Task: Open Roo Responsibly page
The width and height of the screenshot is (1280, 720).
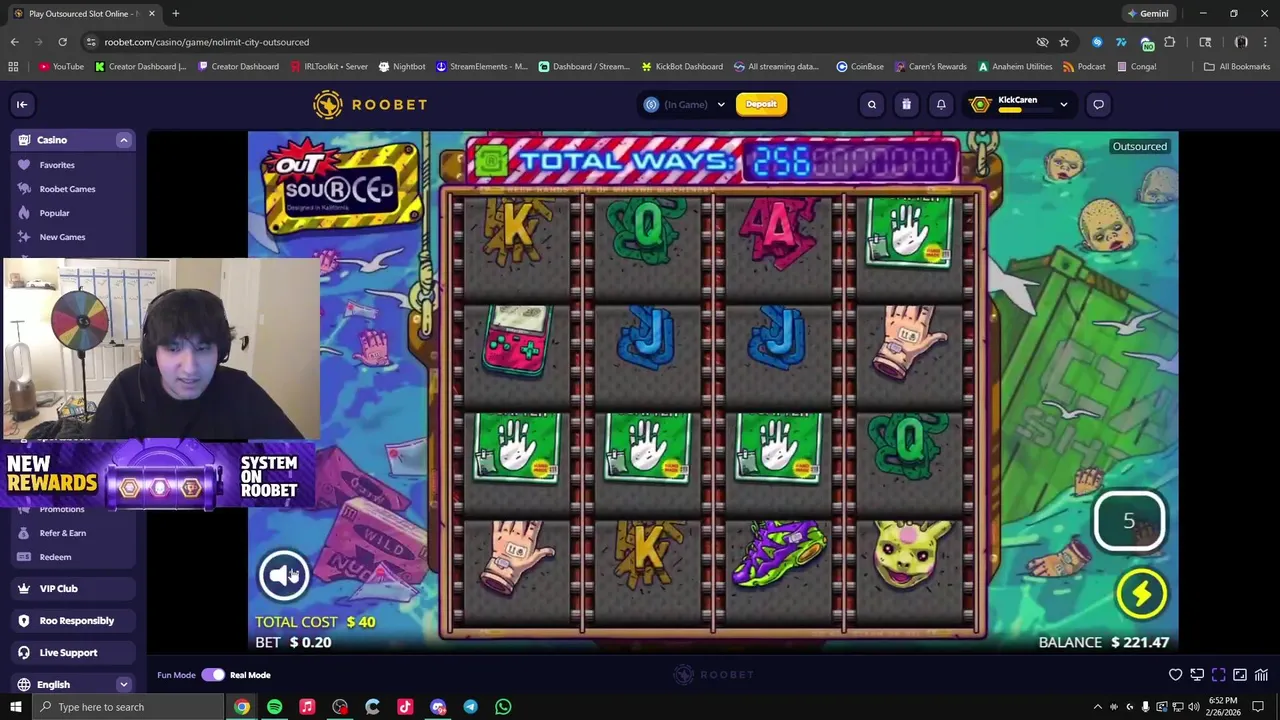Action: pos(74,621)
